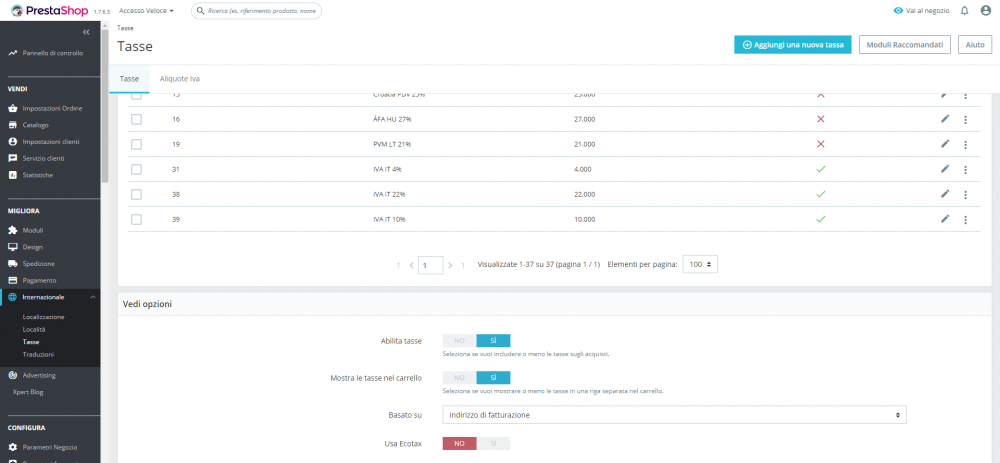
Task: Go to next page with the right chevron
Action: coord(450,265)
